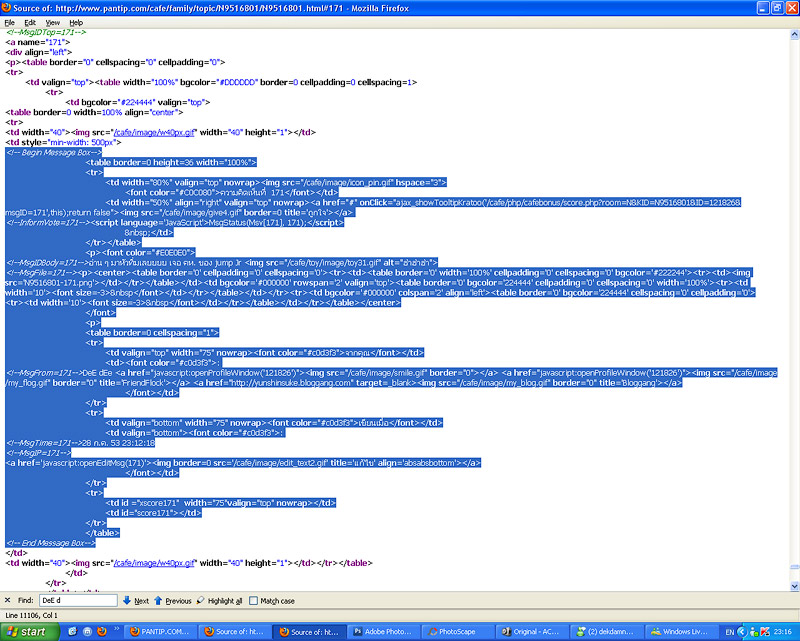Image resolution: width=800 pixels, height=641 pixels.
Task: Click the PhotoScape icon on its taskbar button
Action: (433, 632)
